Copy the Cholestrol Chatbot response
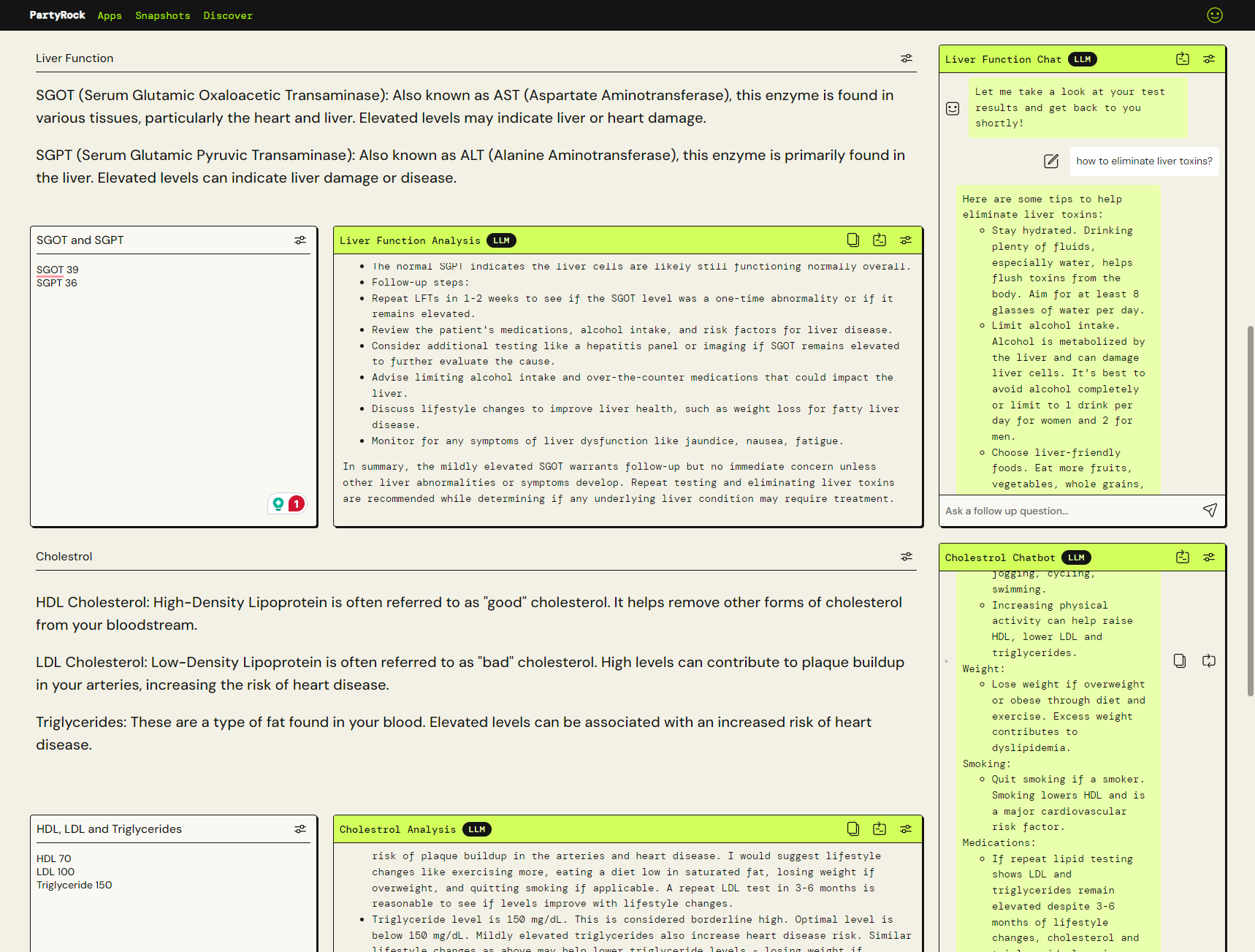This screenshot has width=1255, height=952. (x=1180, y=660)
